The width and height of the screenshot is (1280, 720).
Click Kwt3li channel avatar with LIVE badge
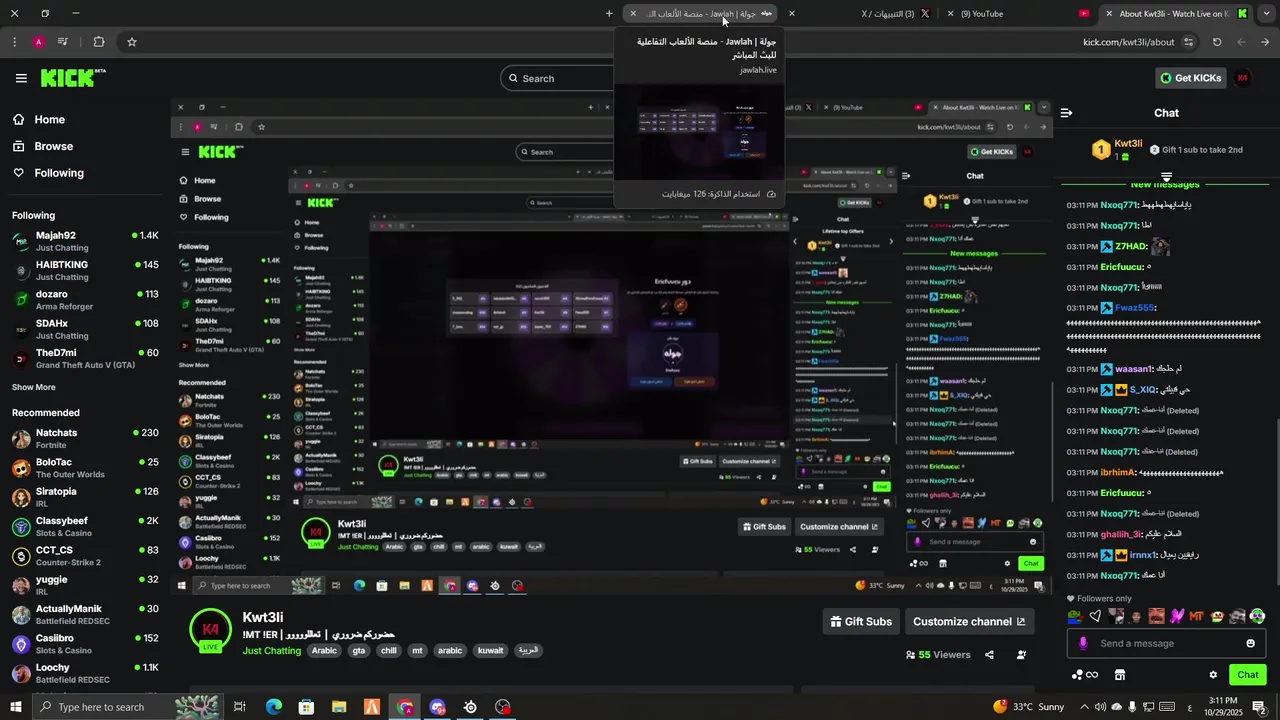coord(211,631)
